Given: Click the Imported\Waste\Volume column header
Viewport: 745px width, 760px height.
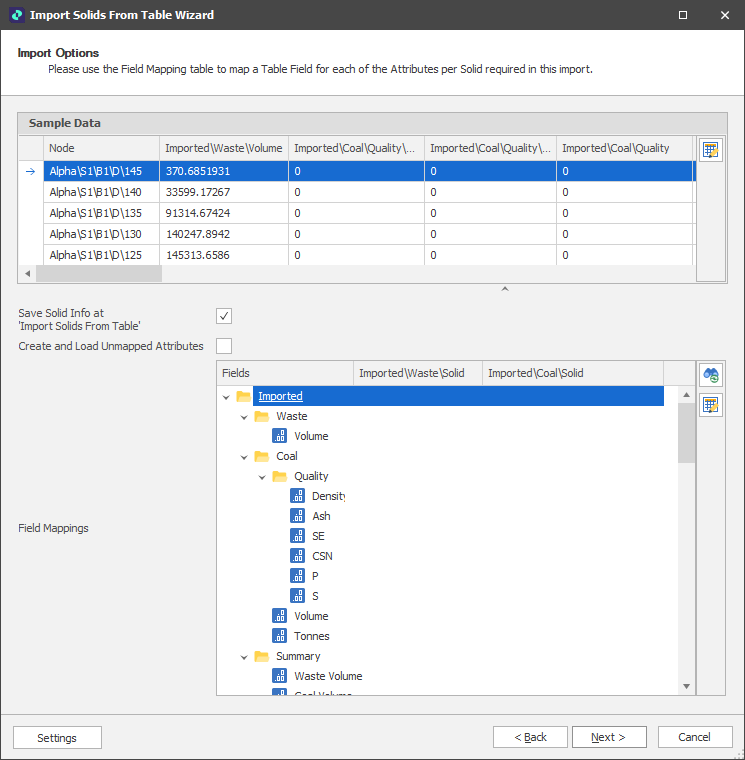Looking at the screenshot, I should 223,148.
